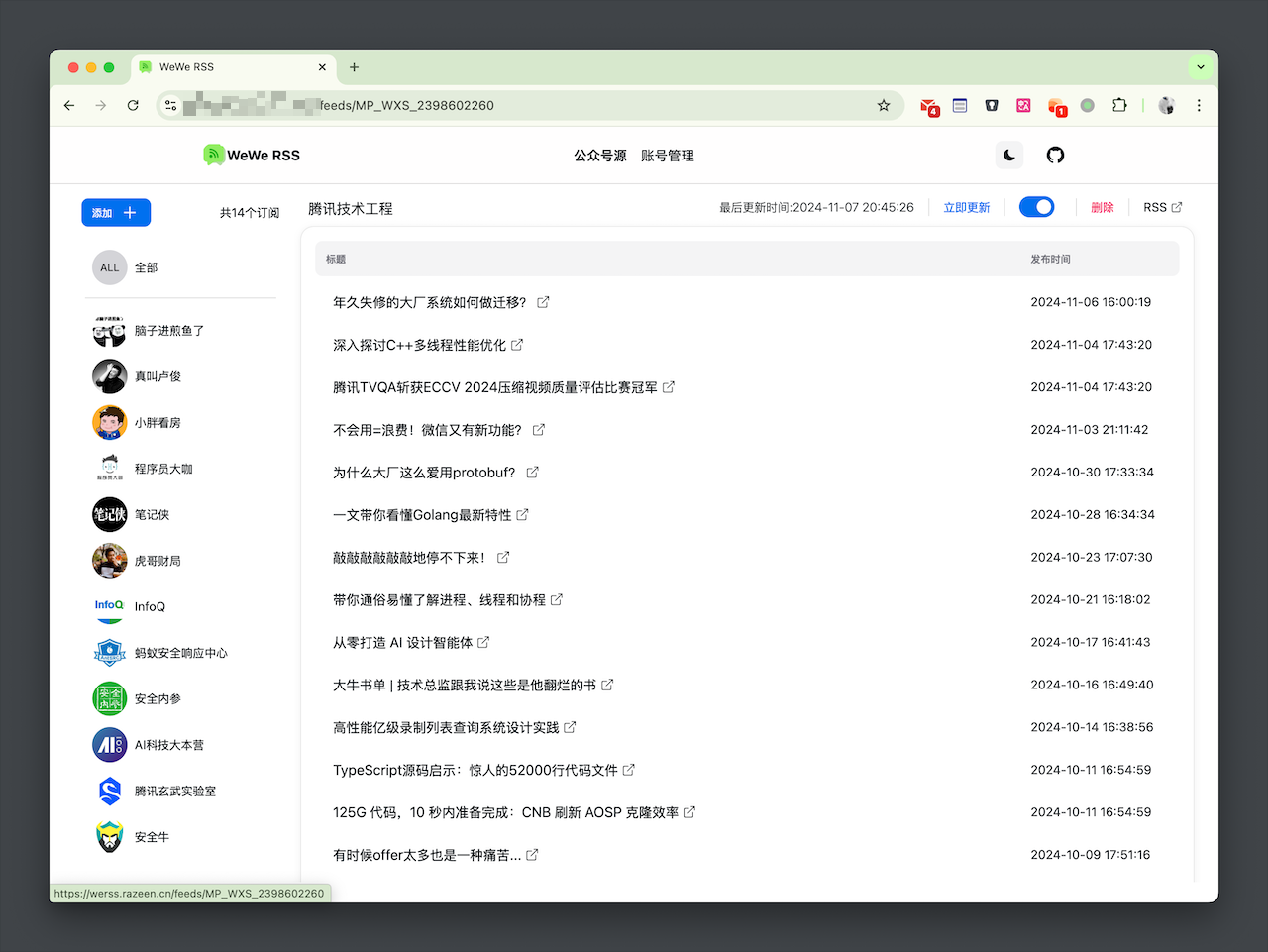Click the browser address bar

(x=530, y=105)
